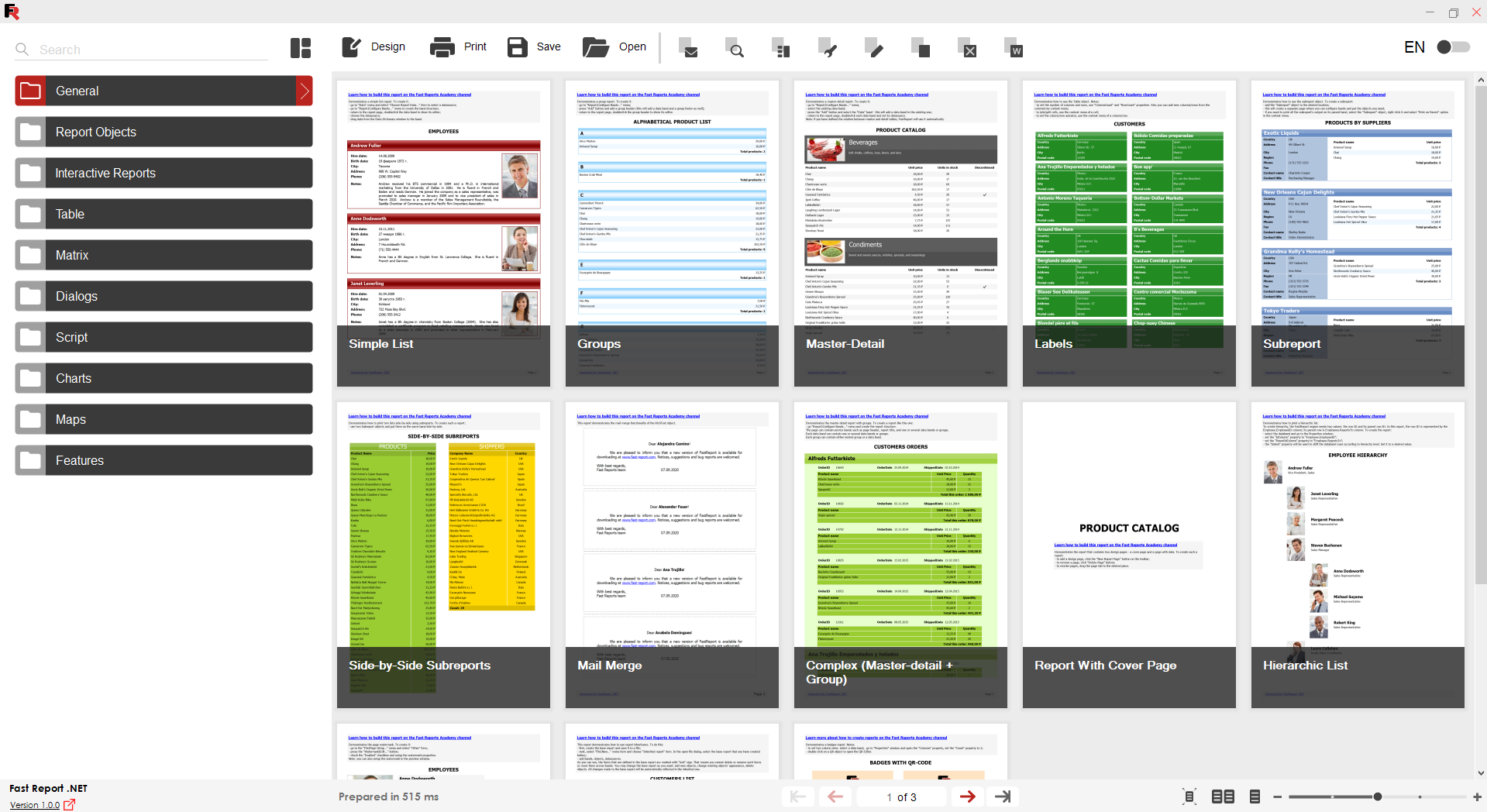
Task: Click the zoom slider handle
Action: click(x=1378, y=797)
